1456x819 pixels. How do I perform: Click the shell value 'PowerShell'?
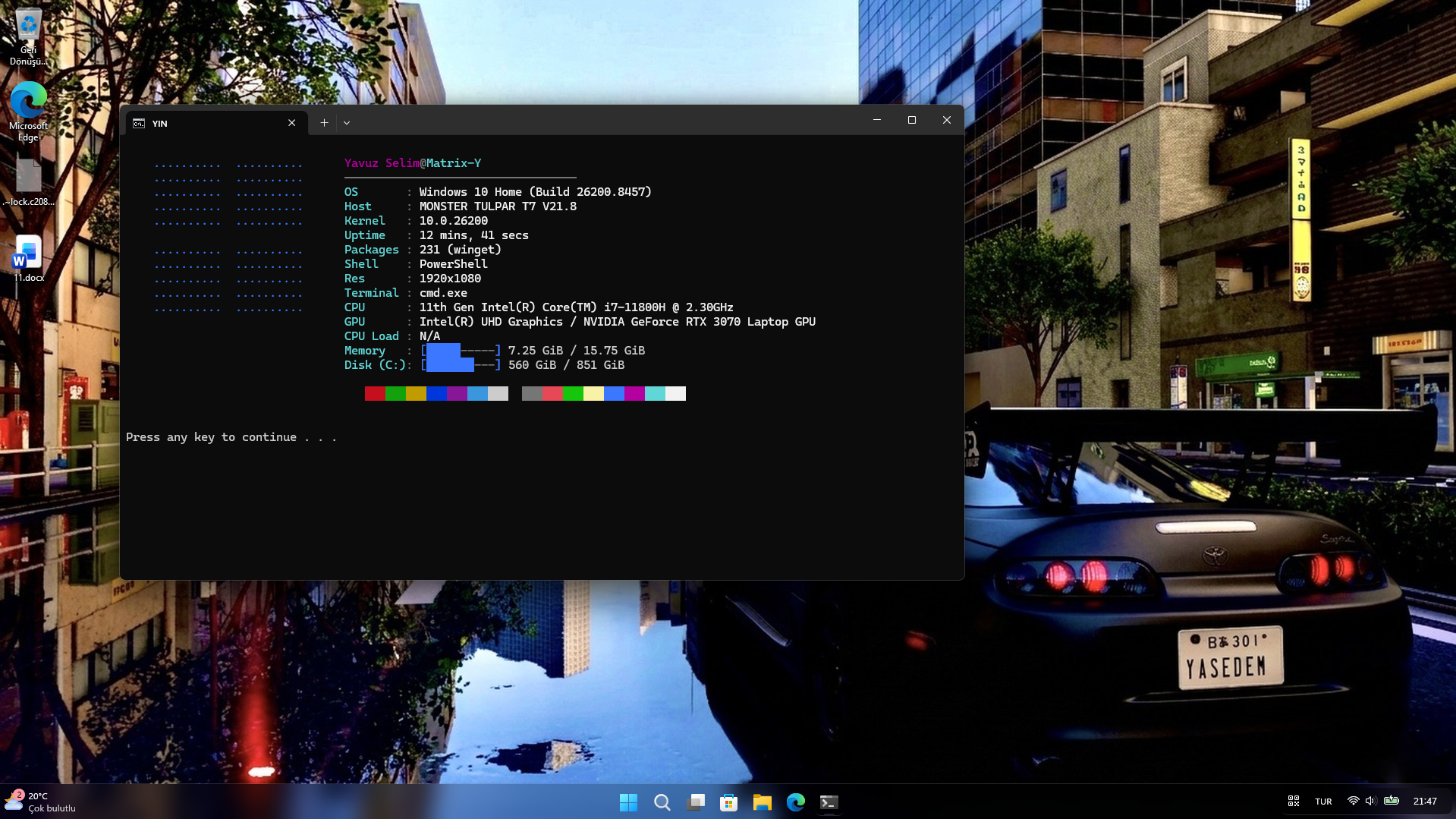[454, 264]
